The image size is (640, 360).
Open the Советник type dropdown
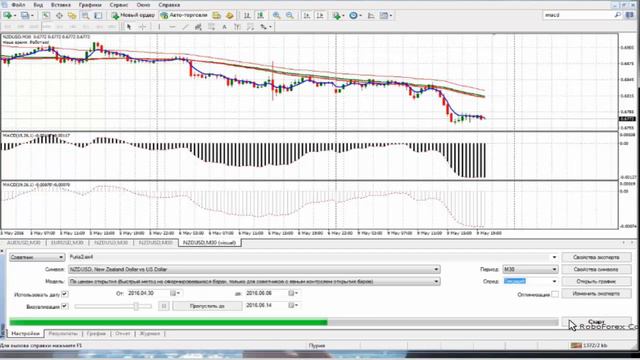click(37, 257)
